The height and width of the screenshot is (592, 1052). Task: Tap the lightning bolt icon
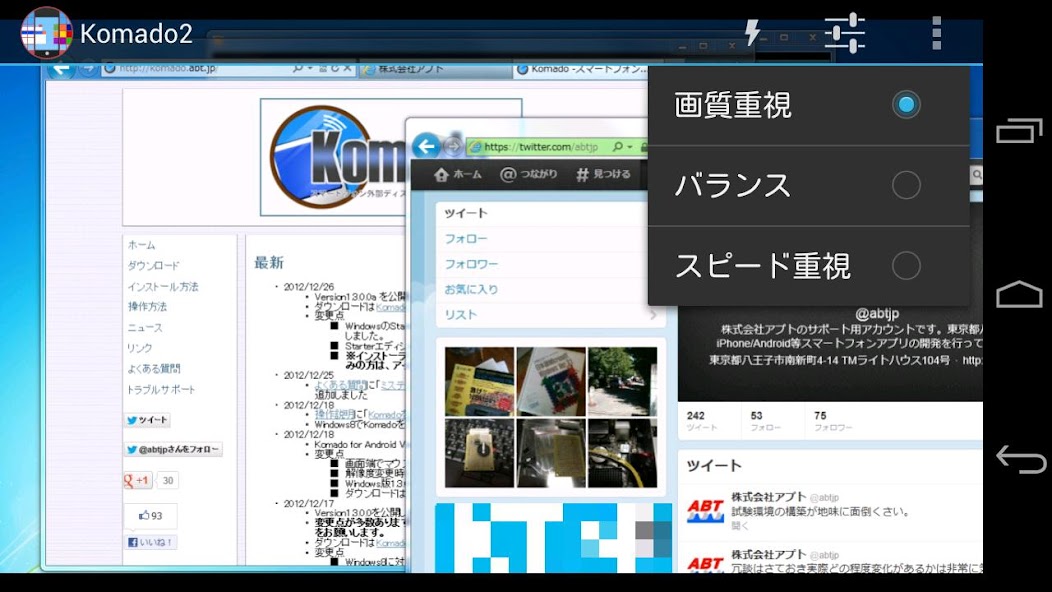pos(752,33)
